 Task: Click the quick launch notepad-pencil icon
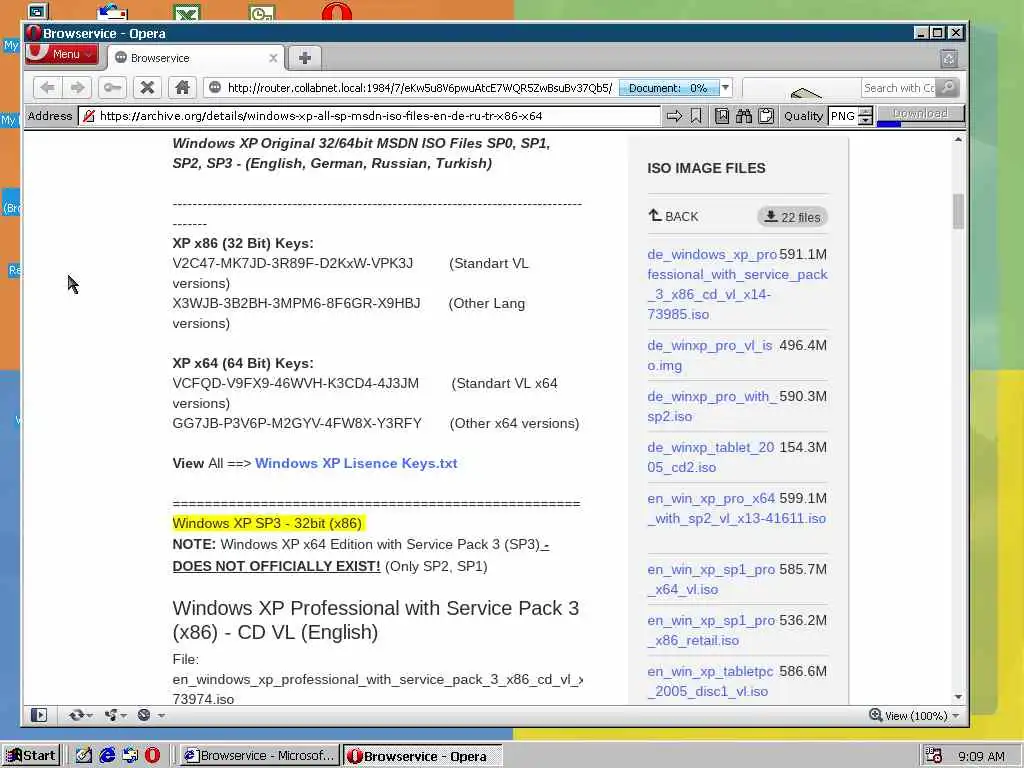(84, 756)
